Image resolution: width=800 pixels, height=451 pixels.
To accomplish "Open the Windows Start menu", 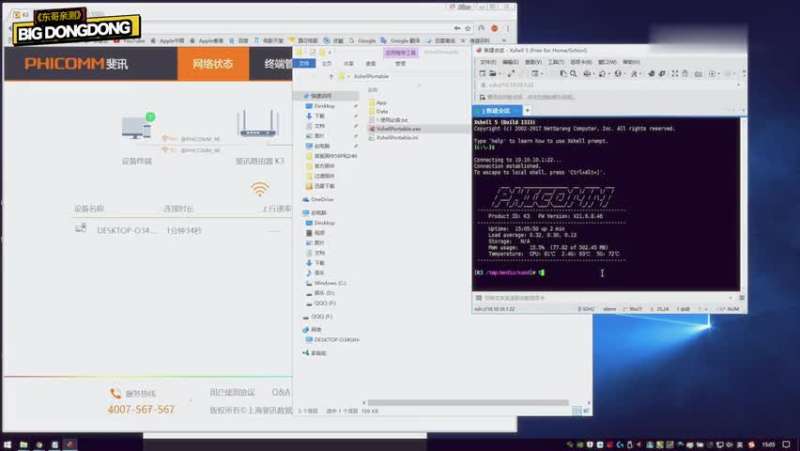I will point(7,445).
